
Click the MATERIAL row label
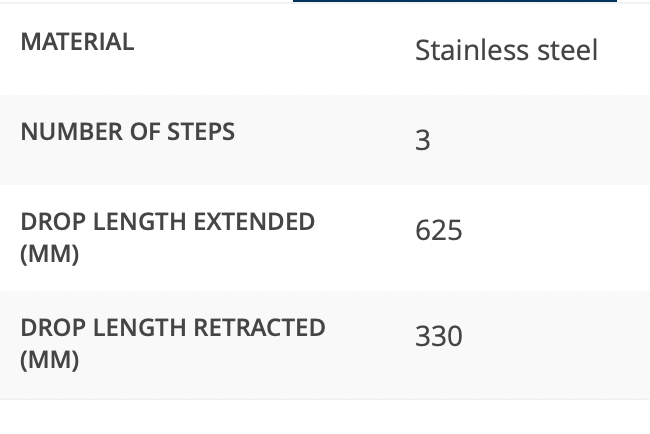(x=77, y=42)
